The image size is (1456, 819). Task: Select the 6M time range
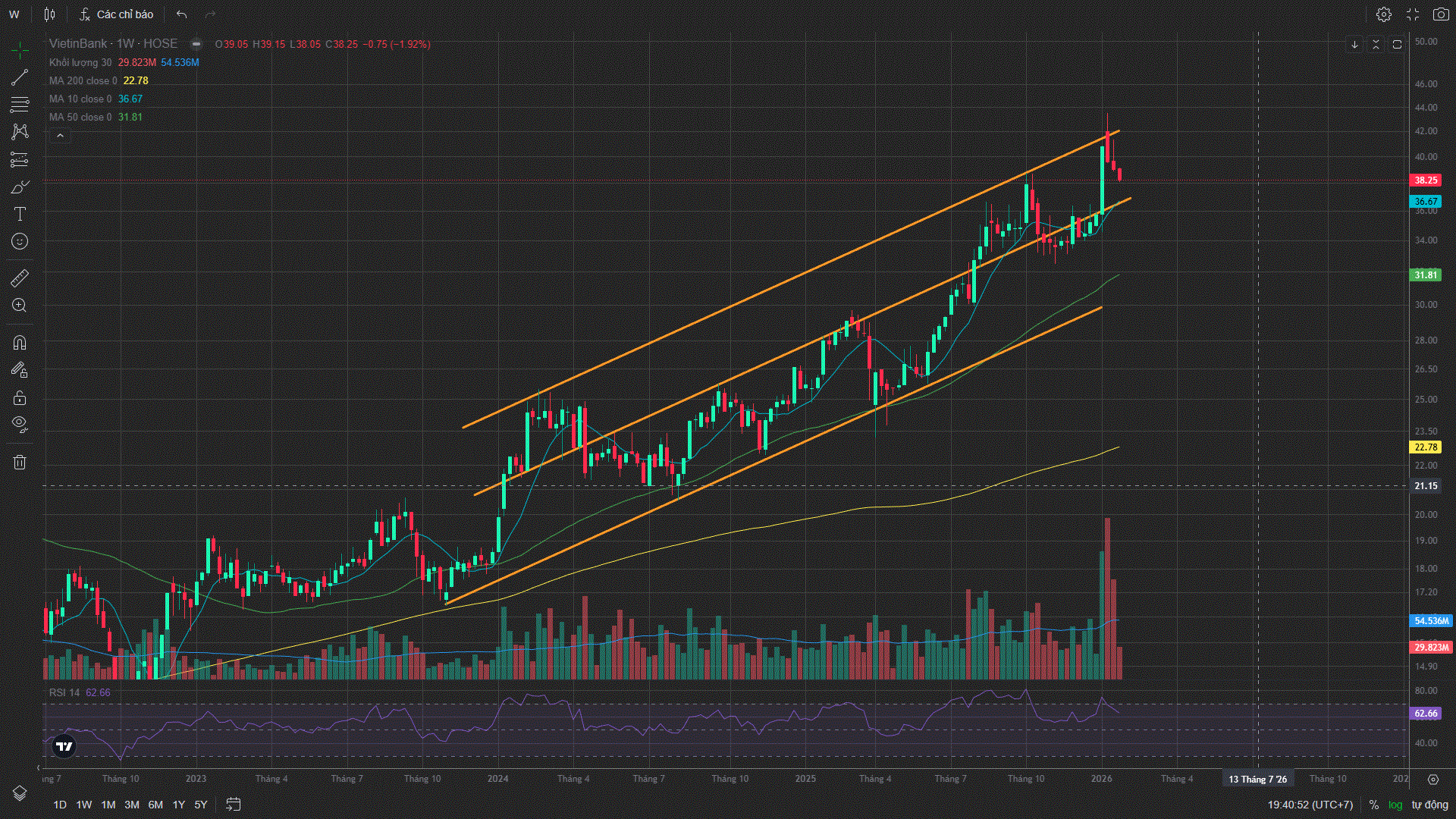[x=155, y=805]
